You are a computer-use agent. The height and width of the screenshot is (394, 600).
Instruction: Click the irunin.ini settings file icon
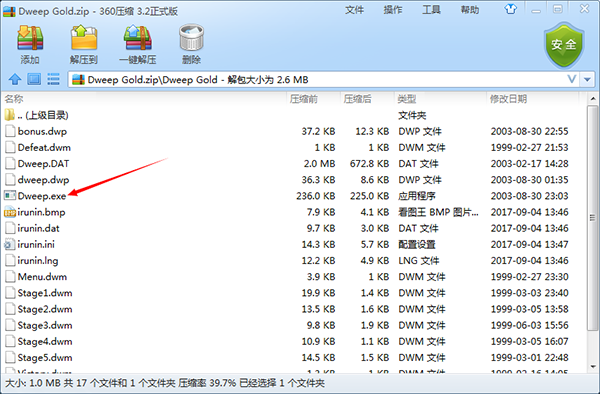(10, 244)
